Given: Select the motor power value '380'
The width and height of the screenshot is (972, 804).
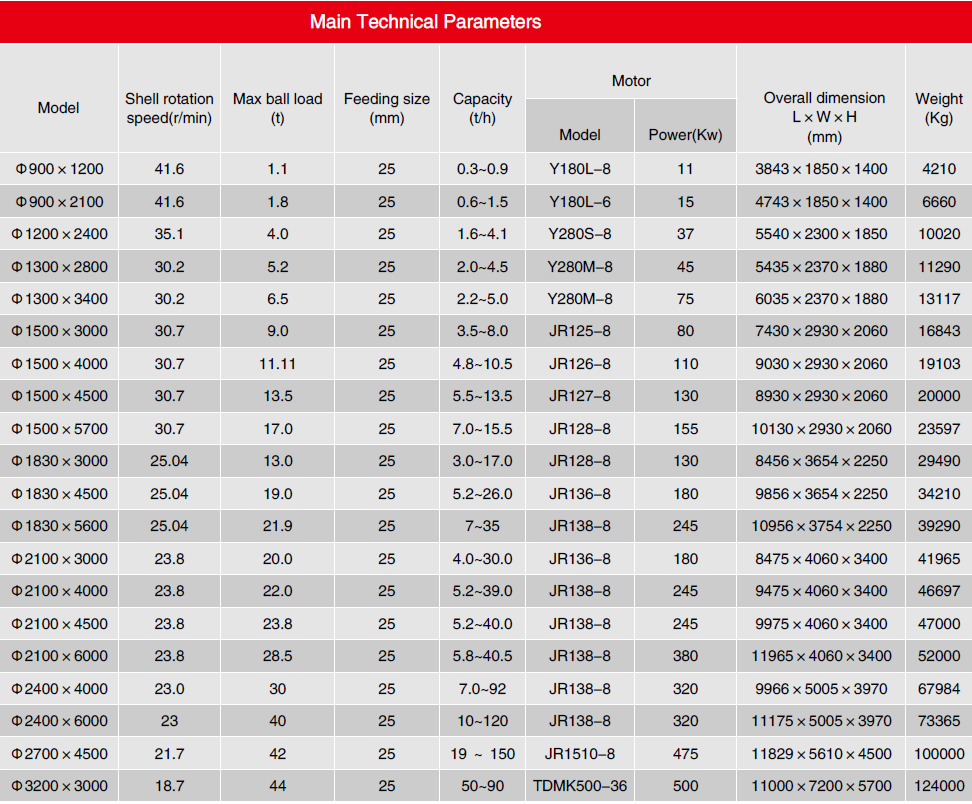Looking at the screenshot, I should click(686, 656).
